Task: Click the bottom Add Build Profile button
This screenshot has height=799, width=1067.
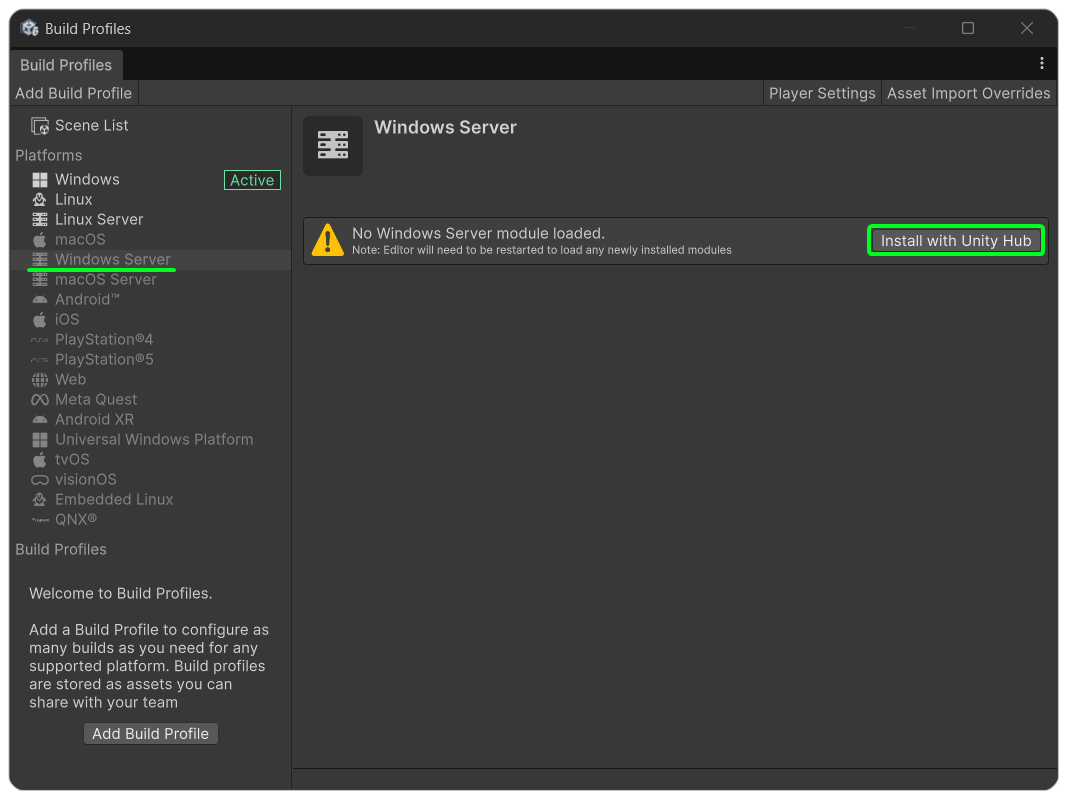Action: pyautogui.click(x=150, y=733)
